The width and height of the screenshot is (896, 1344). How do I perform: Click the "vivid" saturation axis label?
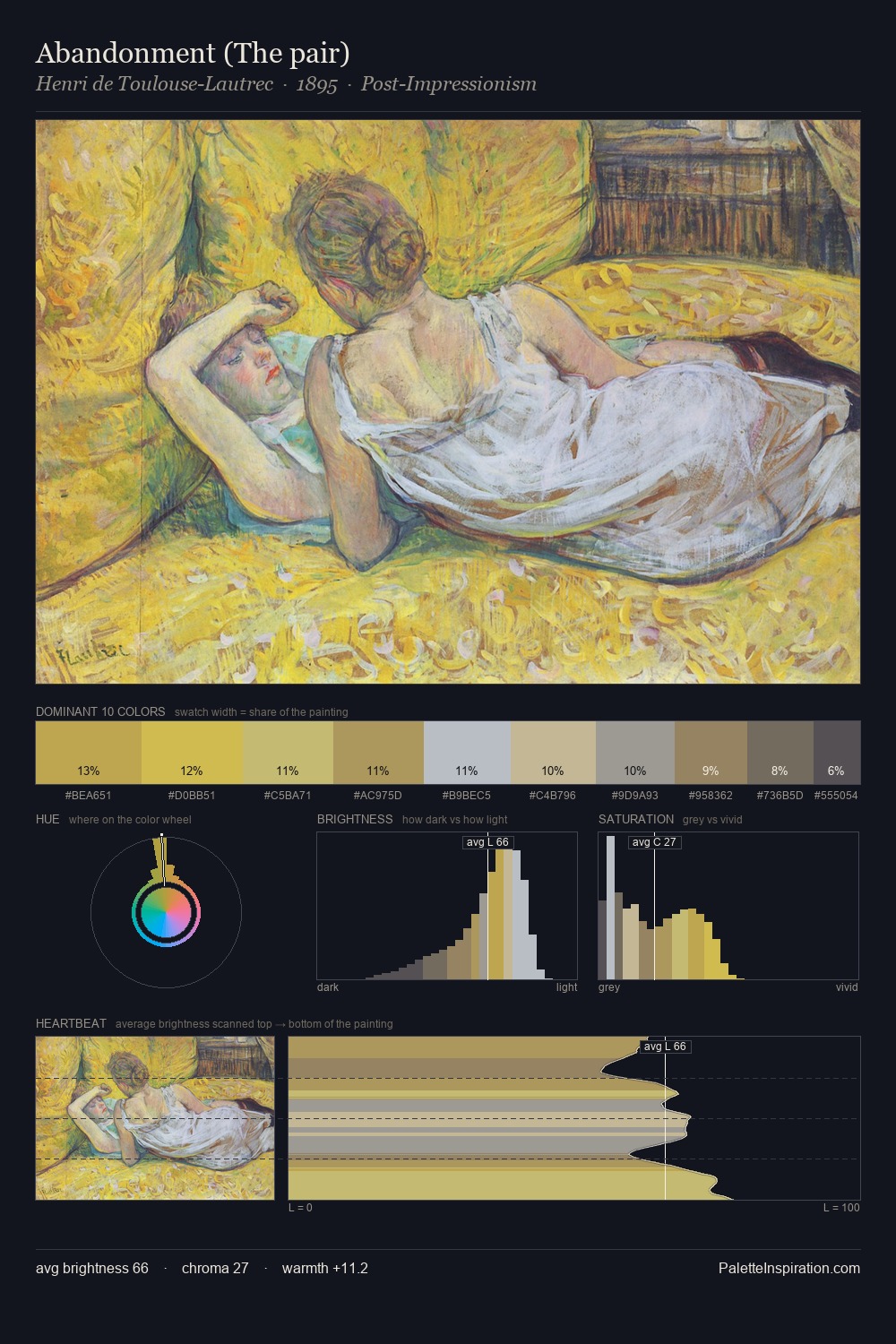pyautogui.click(x=847, y=987)
